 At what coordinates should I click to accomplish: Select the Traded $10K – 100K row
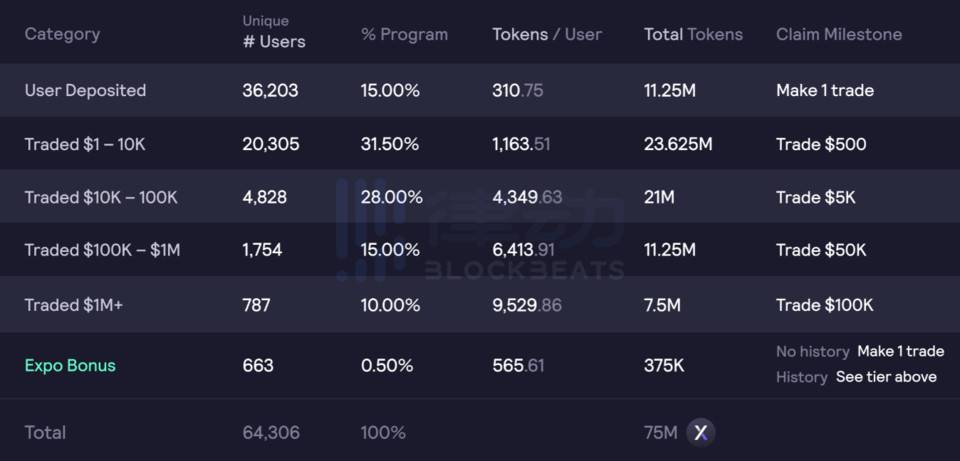pyautogui.click(x=480, y=197)
